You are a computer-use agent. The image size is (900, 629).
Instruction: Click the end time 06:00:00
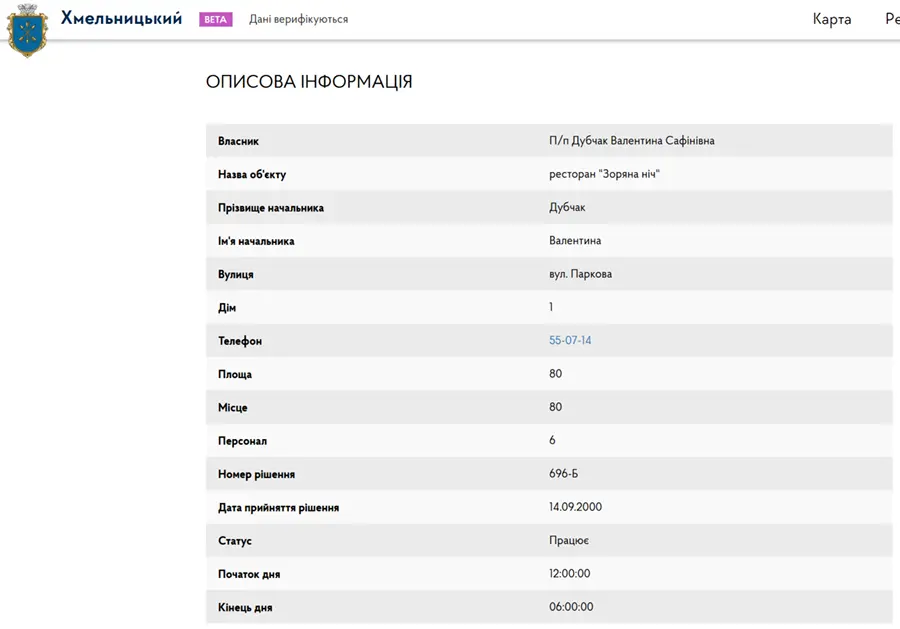coord(571,607)
